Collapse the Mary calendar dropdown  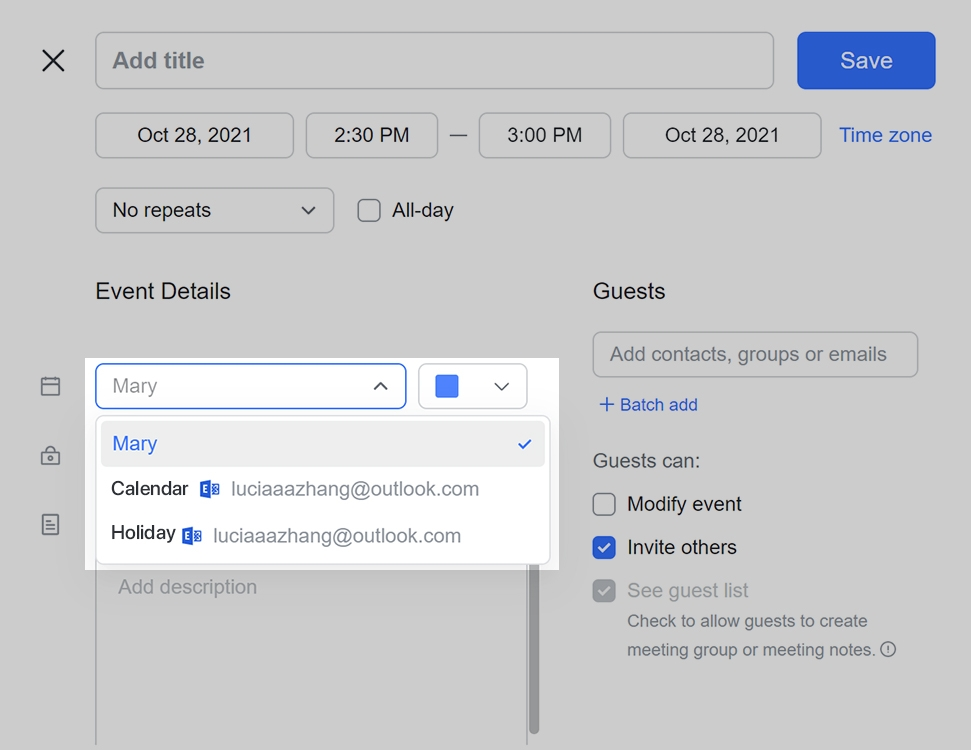[x=380, y=386]
